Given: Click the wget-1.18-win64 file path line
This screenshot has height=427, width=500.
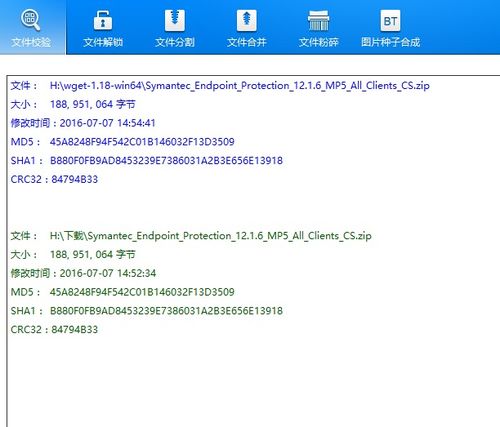Looking at the screenshot, I should coord(220,86).
